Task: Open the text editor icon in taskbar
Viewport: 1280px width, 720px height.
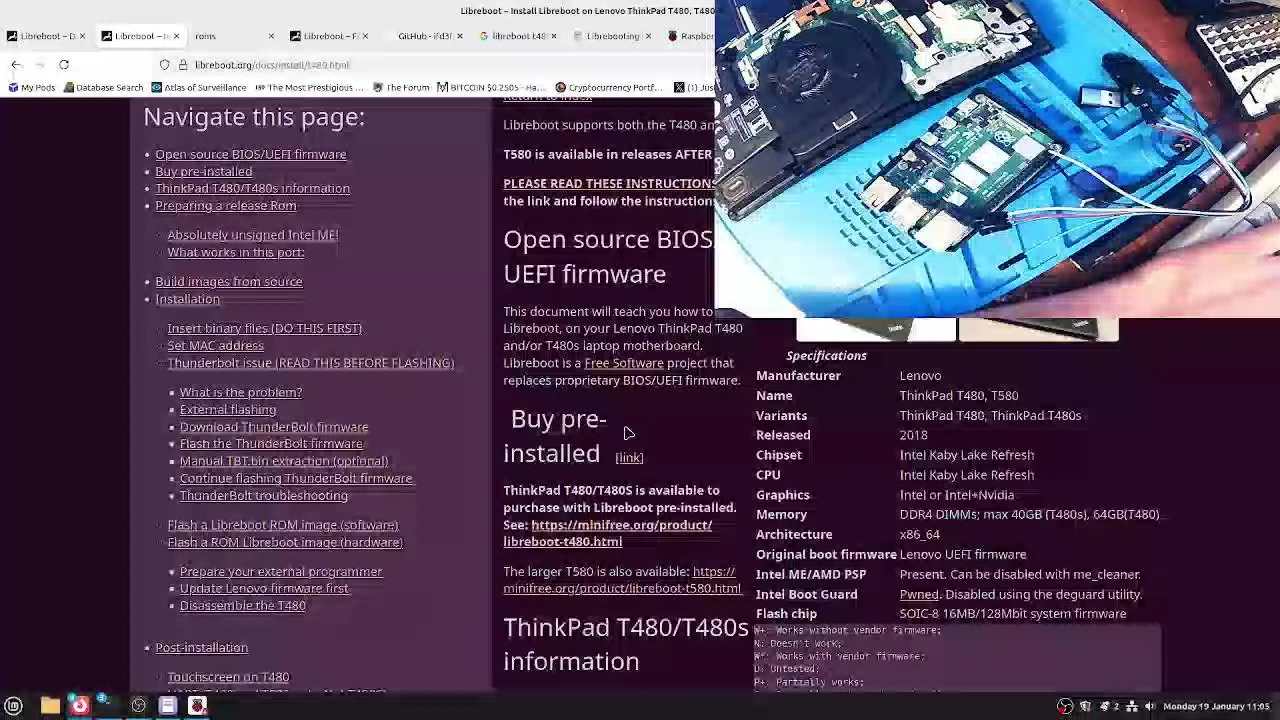Action: [x=168, y=706]
